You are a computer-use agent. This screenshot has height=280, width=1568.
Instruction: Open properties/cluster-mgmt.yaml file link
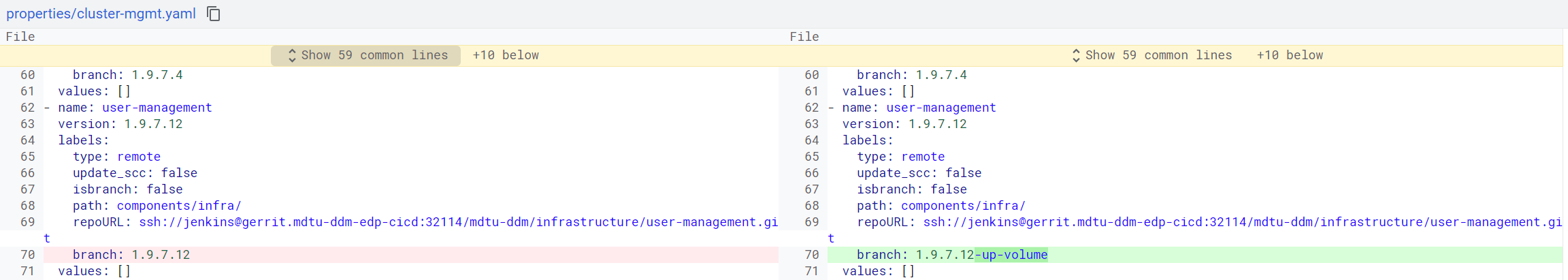click(101, 14)
